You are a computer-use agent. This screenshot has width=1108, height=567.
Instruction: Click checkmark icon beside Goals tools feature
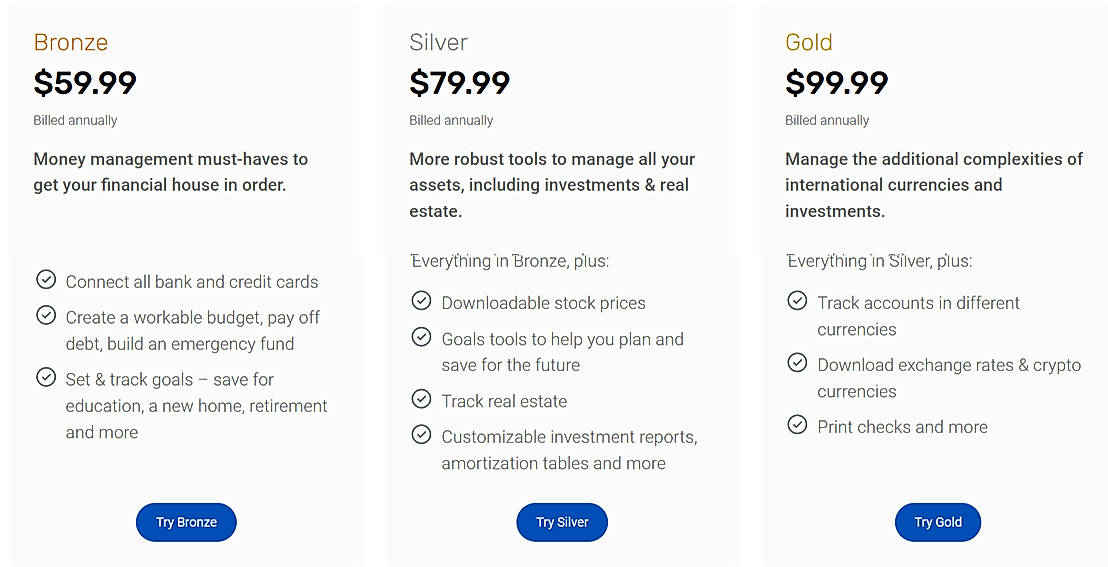[x=421, y=337]
